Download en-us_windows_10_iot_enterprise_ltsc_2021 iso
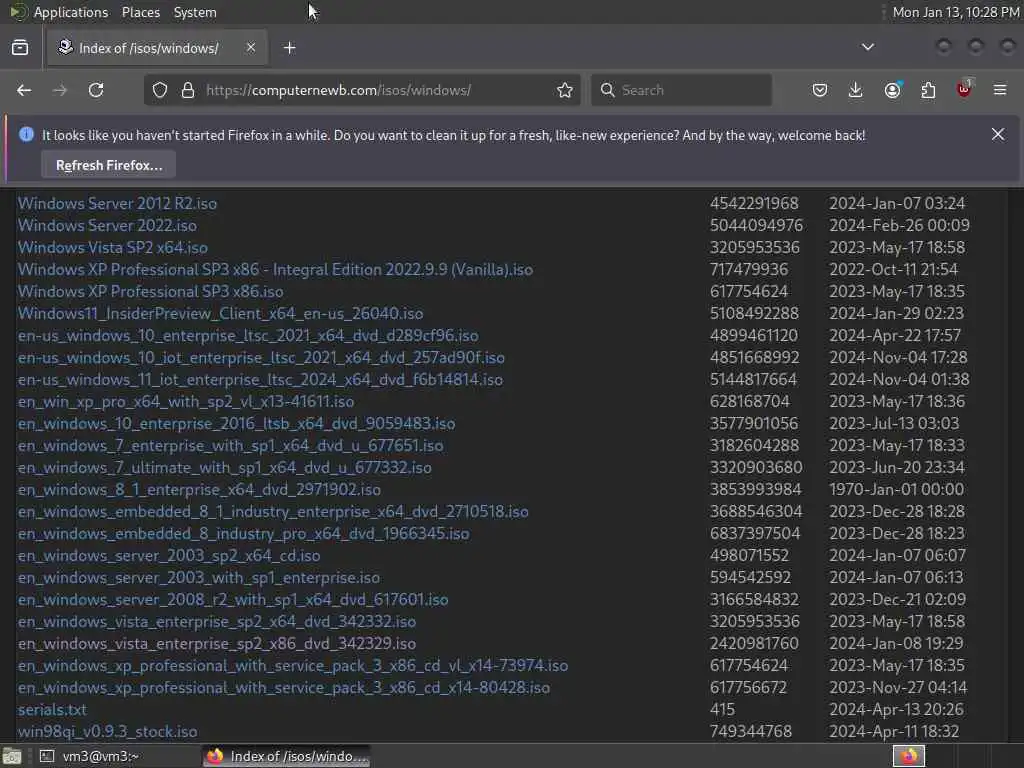The width and height of the screenshot is (1024, 768). tap(261, 357)
